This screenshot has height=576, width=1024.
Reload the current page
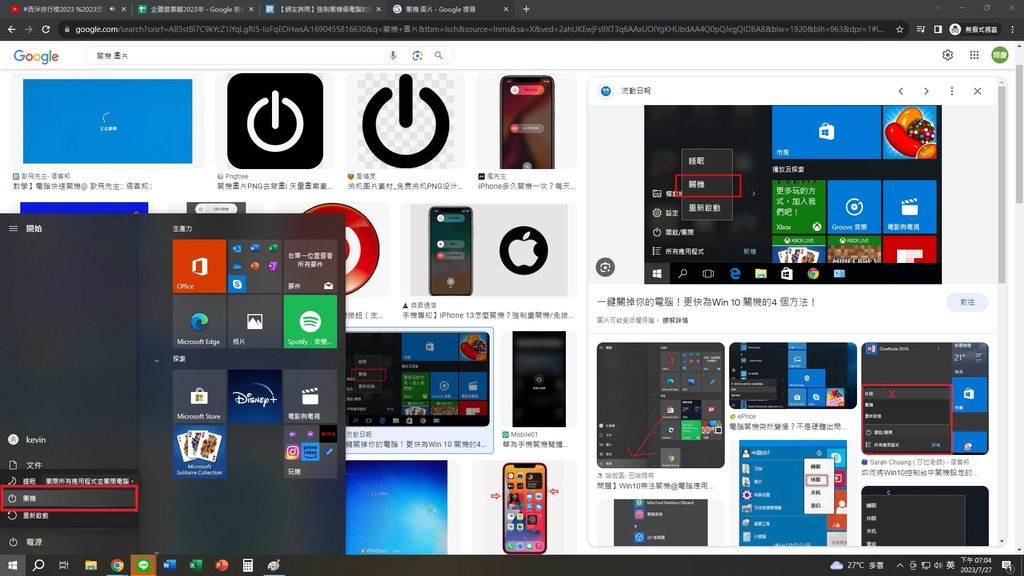[x=46, y=29]
